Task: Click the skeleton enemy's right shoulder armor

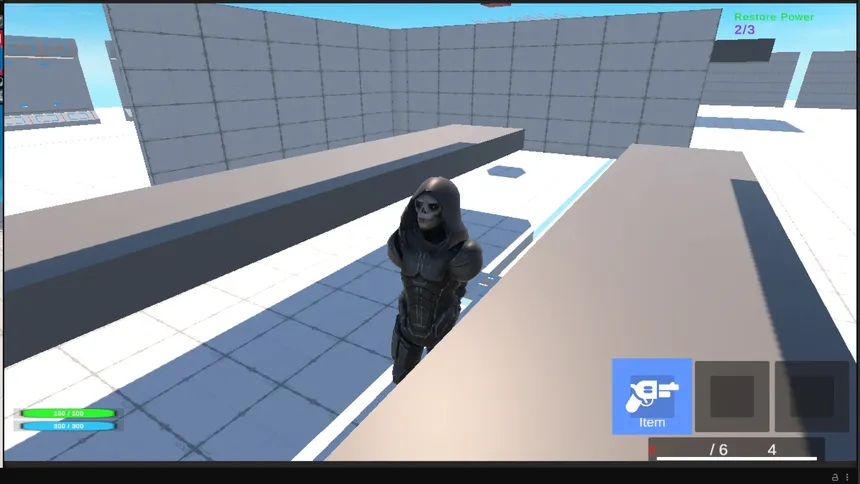Action: click(x=467, y=257)
